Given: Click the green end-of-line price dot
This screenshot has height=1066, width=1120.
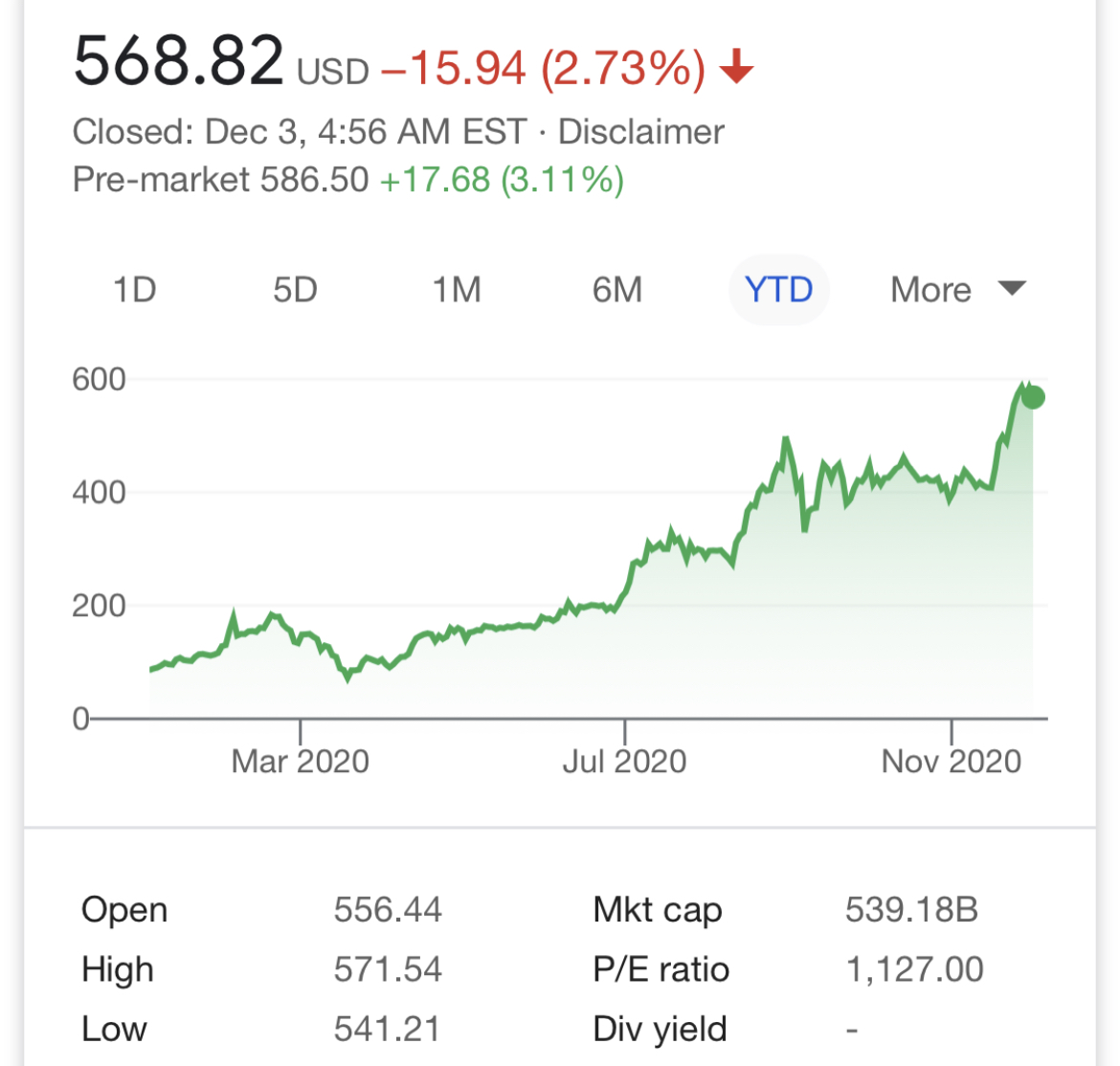Looking at the screenshot, I should tap(1033, 397).
